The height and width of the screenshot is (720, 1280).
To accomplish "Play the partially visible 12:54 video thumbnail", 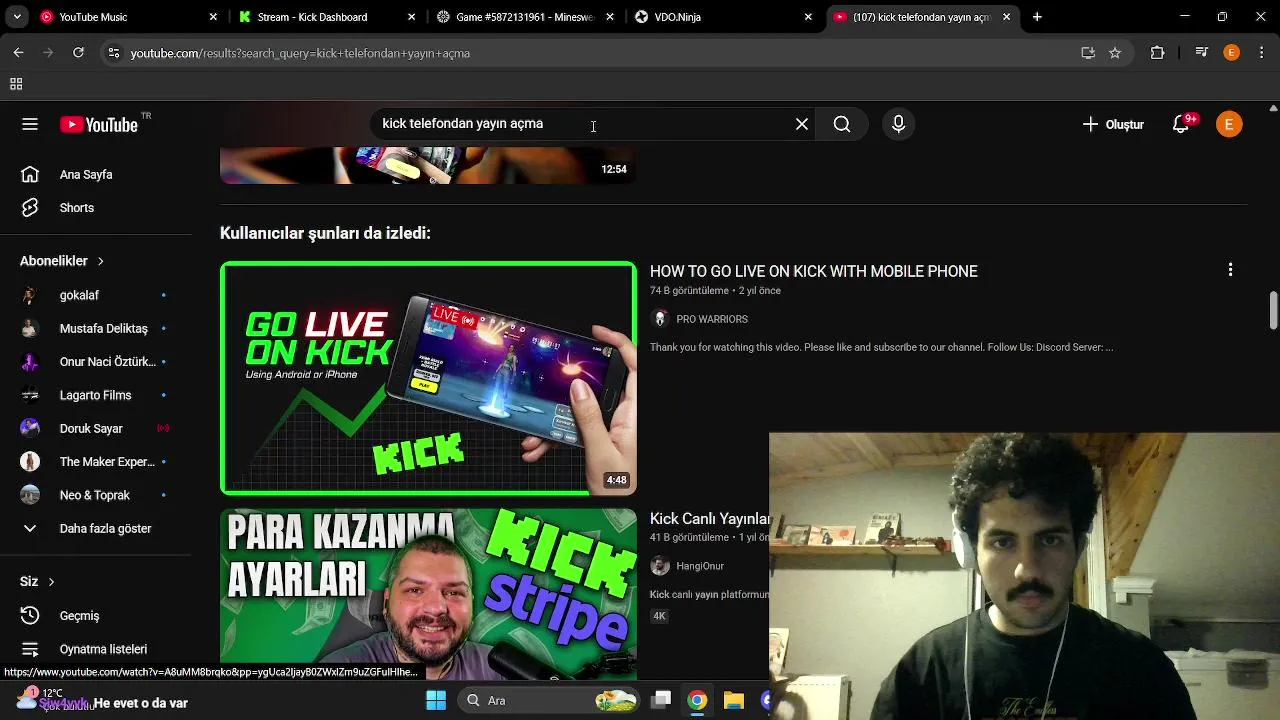I will 428,165.
